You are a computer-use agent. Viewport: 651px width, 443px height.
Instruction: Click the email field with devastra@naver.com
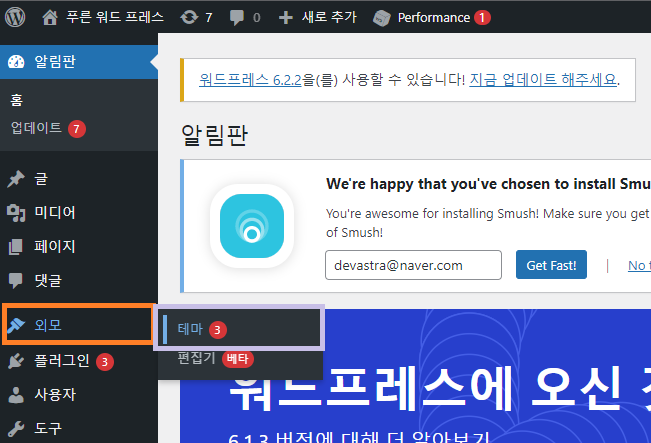pos(414,265)
